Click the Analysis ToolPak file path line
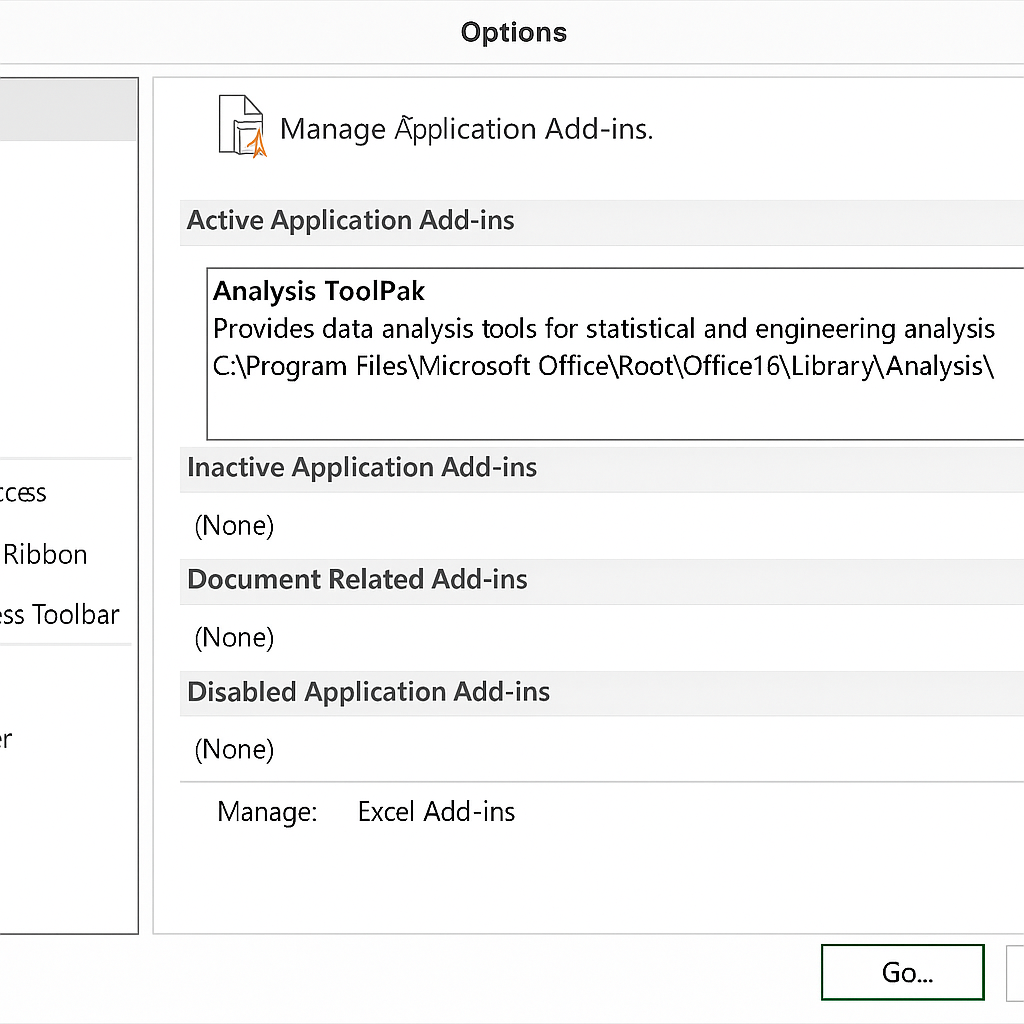1024x1024 pixels. (603, 366)
